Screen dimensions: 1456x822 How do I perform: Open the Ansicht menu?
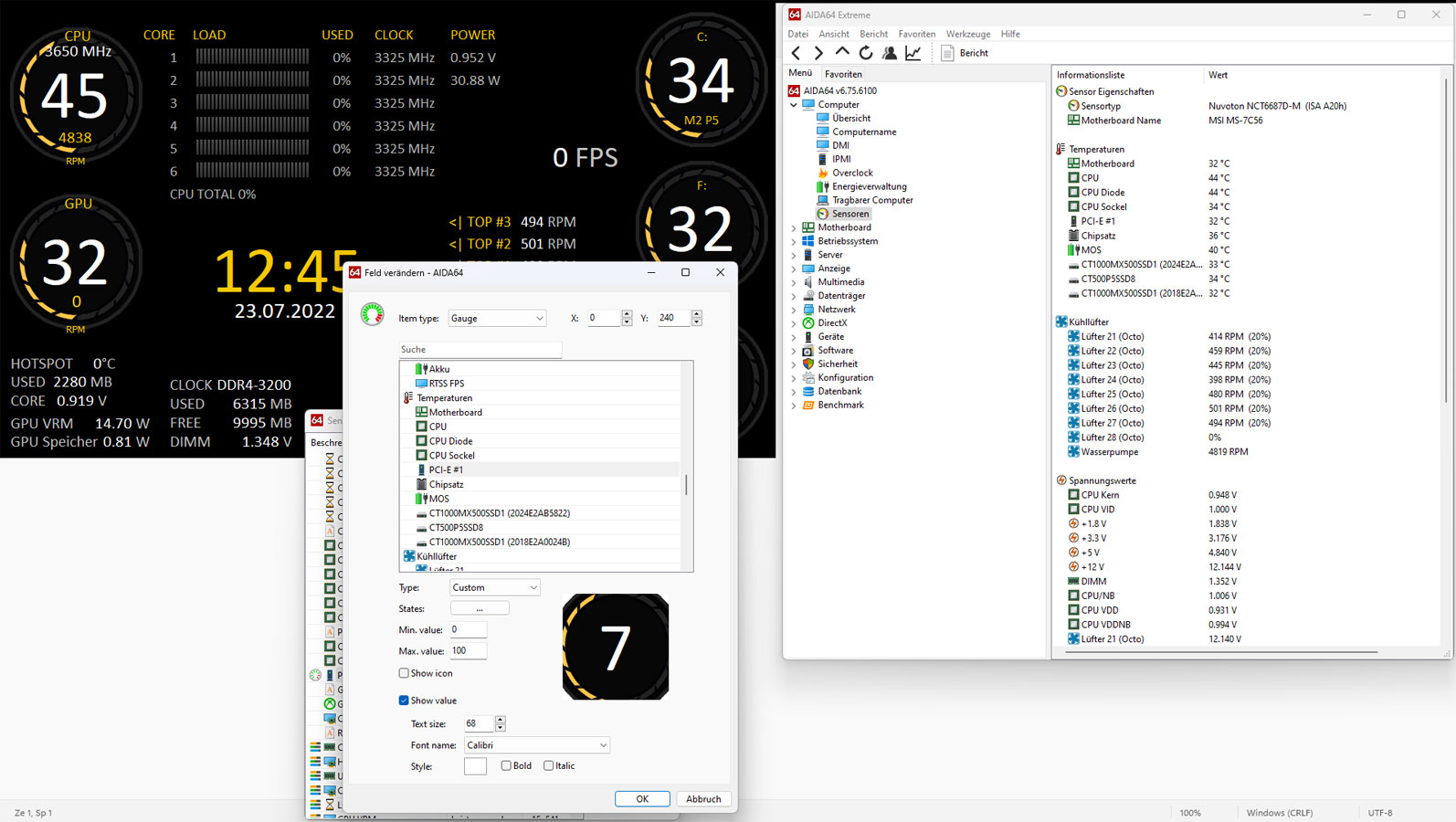(834, 34)
